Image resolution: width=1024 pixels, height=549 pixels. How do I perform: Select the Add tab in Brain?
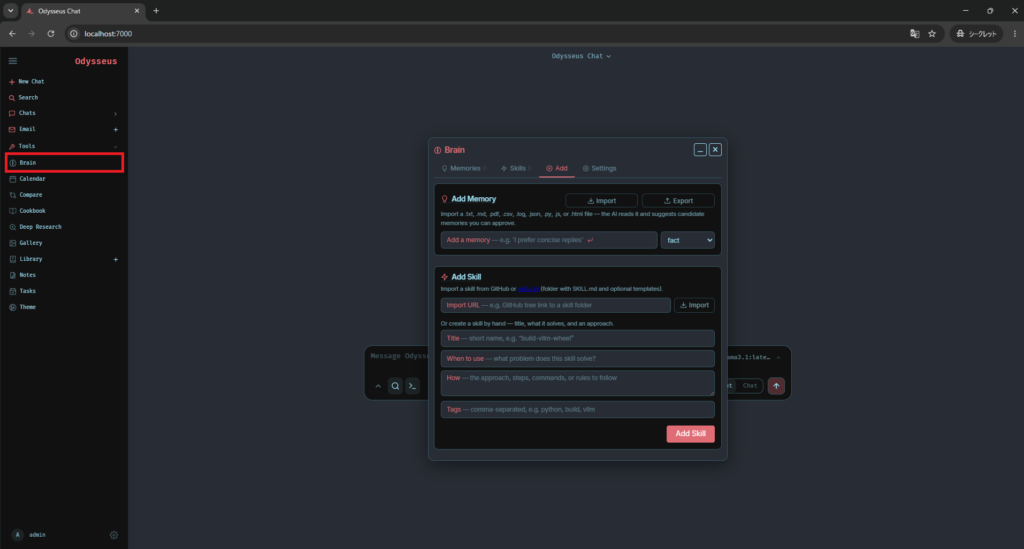click(557, 168)
